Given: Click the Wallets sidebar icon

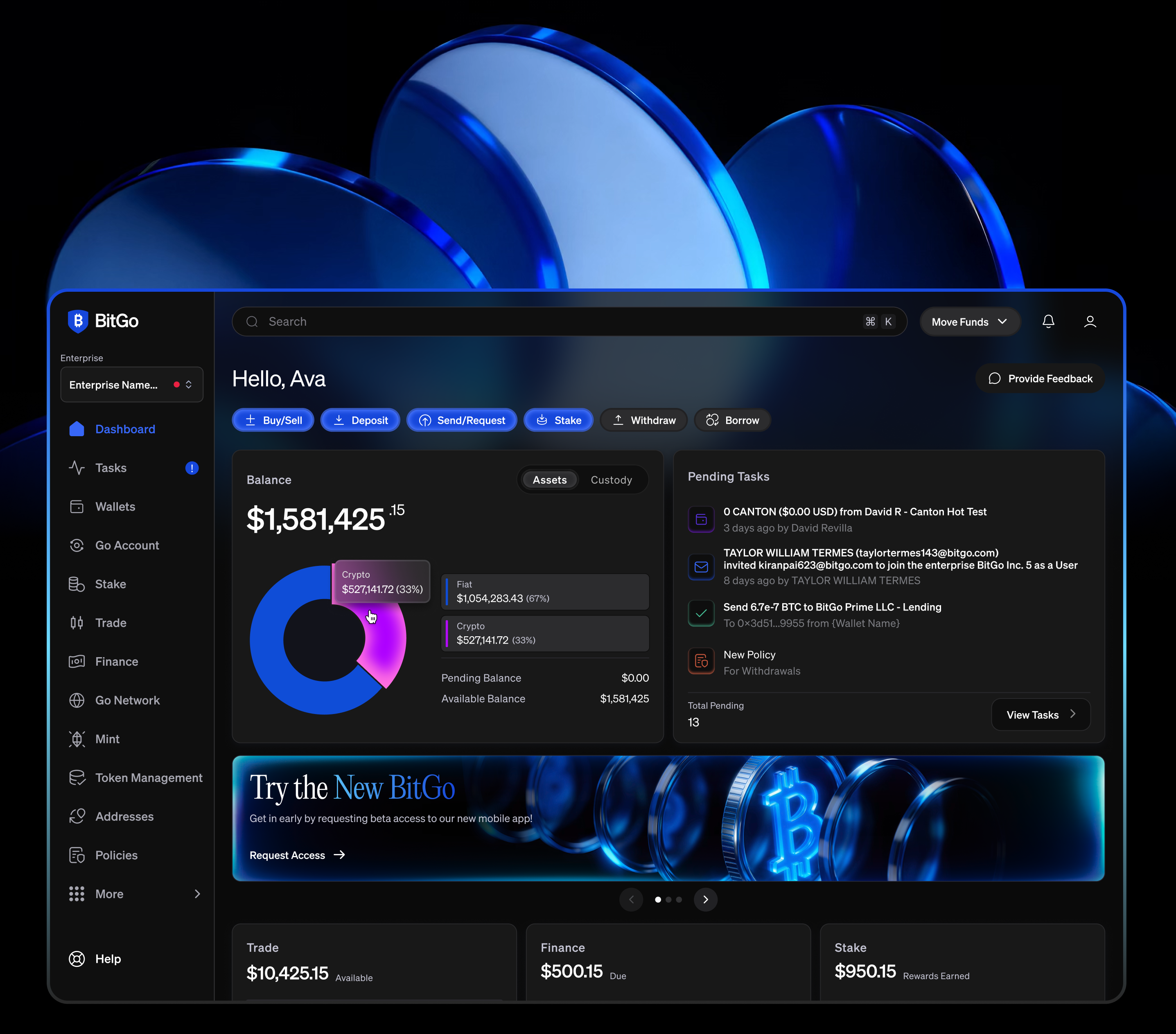Looking at the screenshot, I should tap(77, 507).
